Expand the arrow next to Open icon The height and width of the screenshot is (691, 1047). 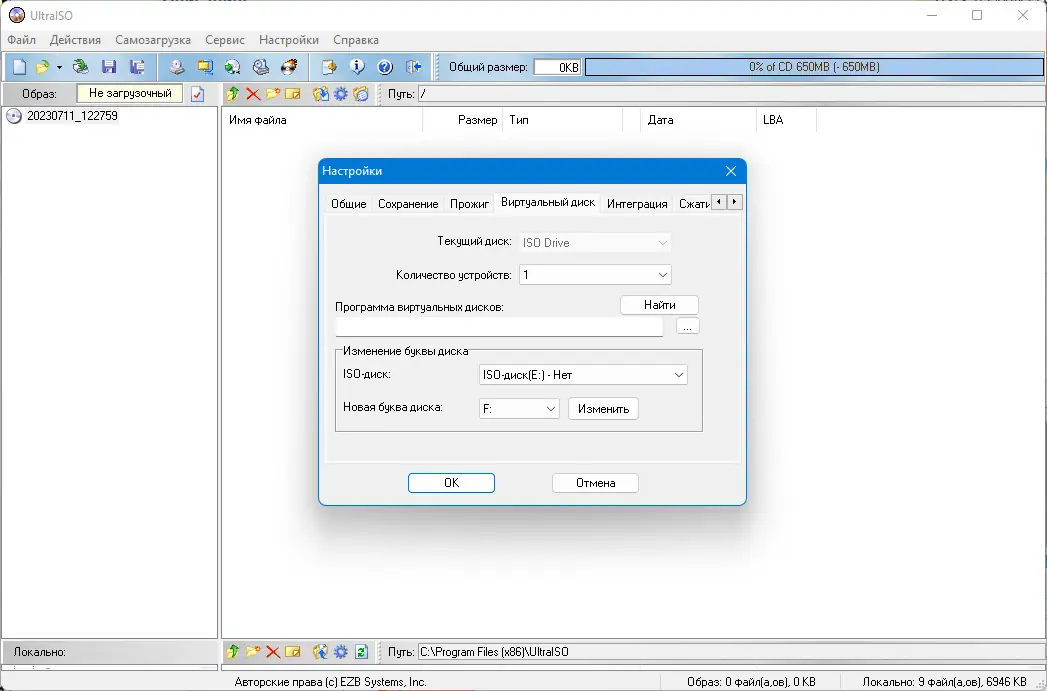click(59, 67)
